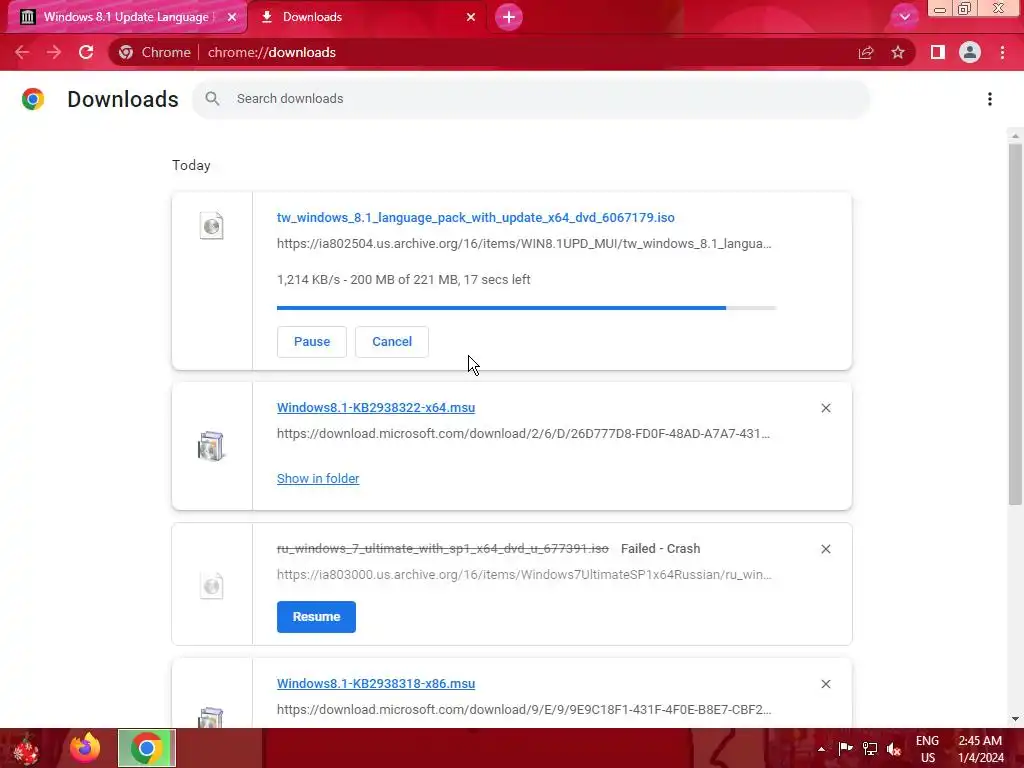Open a new tab with plus button

coord(509,17)
